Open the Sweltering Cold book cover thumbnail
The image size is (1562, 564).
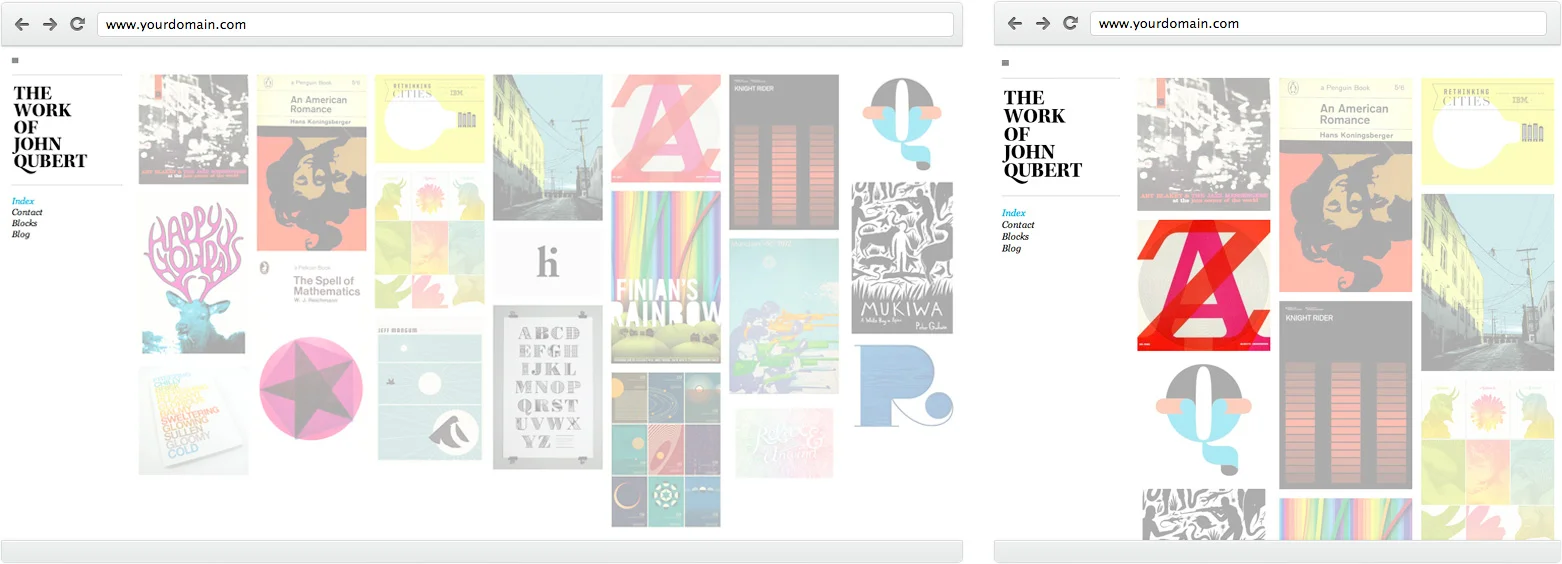click(x=194, y=420)
